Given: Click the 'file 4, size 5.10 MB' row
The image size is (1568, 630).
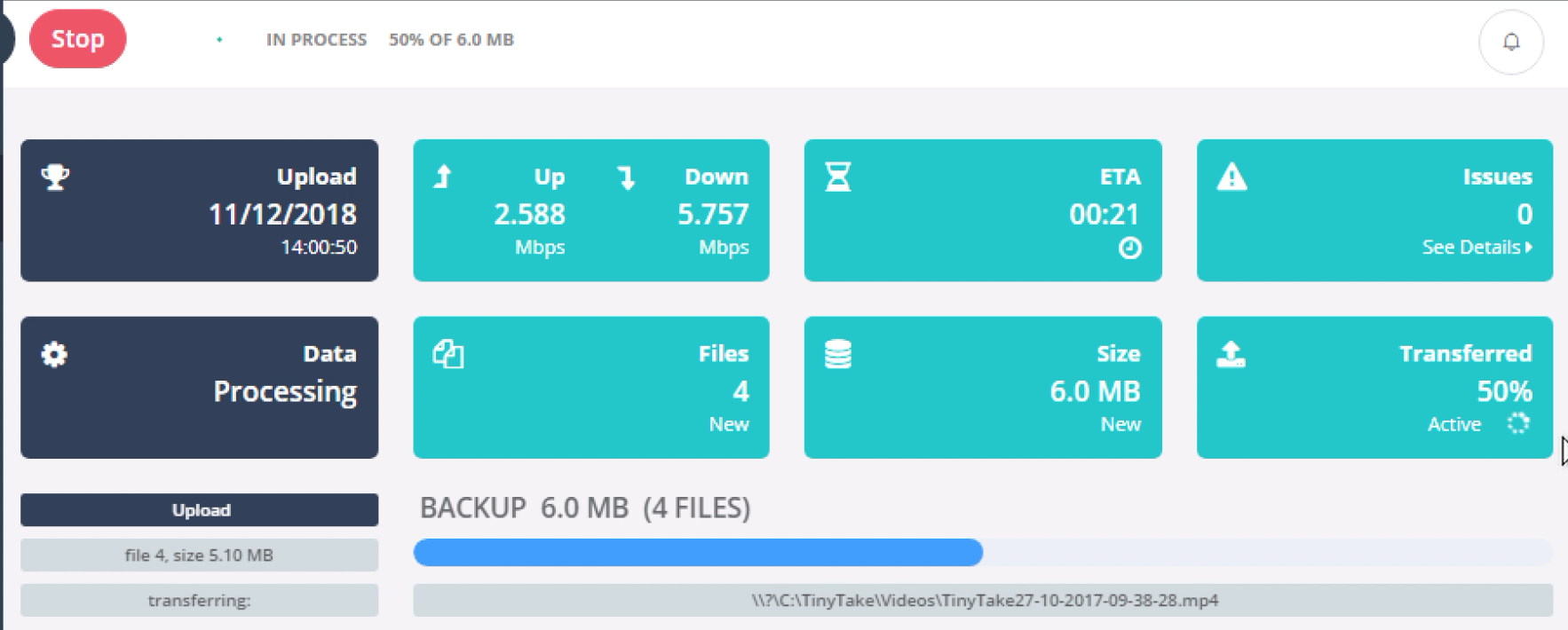Looking at the screenshot, I should 200,555.
